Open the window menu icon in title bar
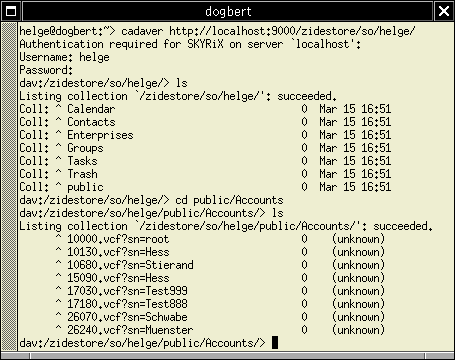455x360 pixels. [x=11, y=11]
